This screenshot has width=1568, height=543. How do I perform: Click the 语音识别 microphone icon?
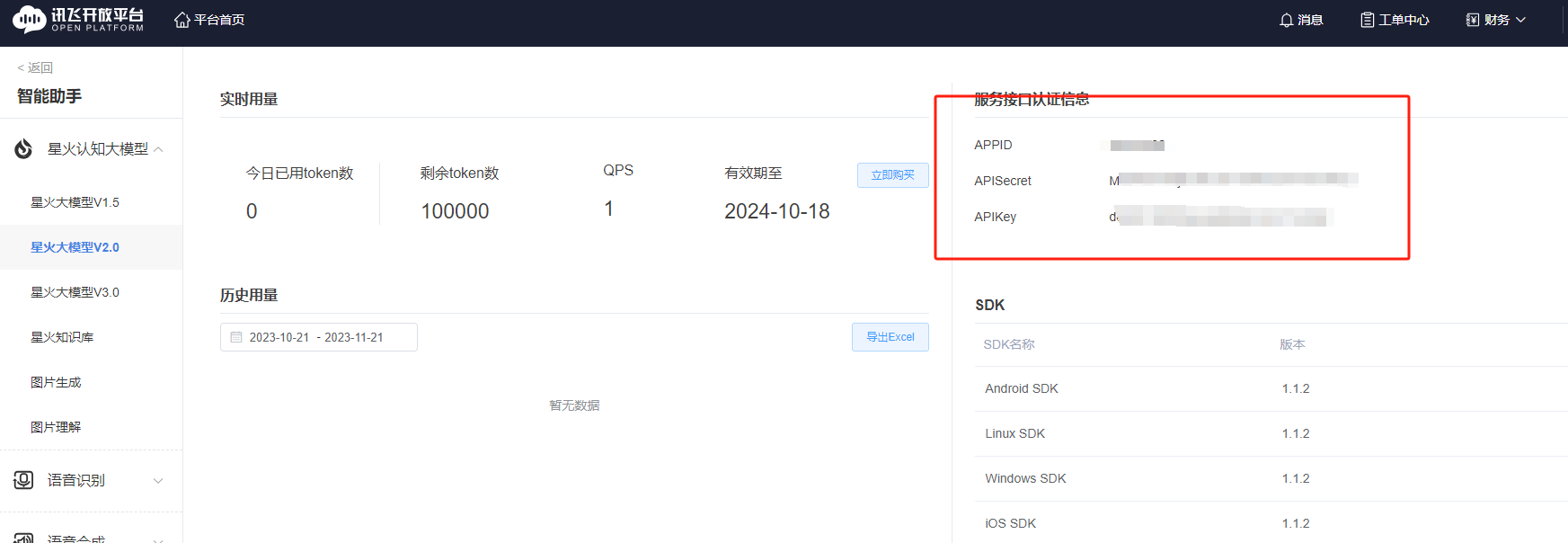point(23,480)
